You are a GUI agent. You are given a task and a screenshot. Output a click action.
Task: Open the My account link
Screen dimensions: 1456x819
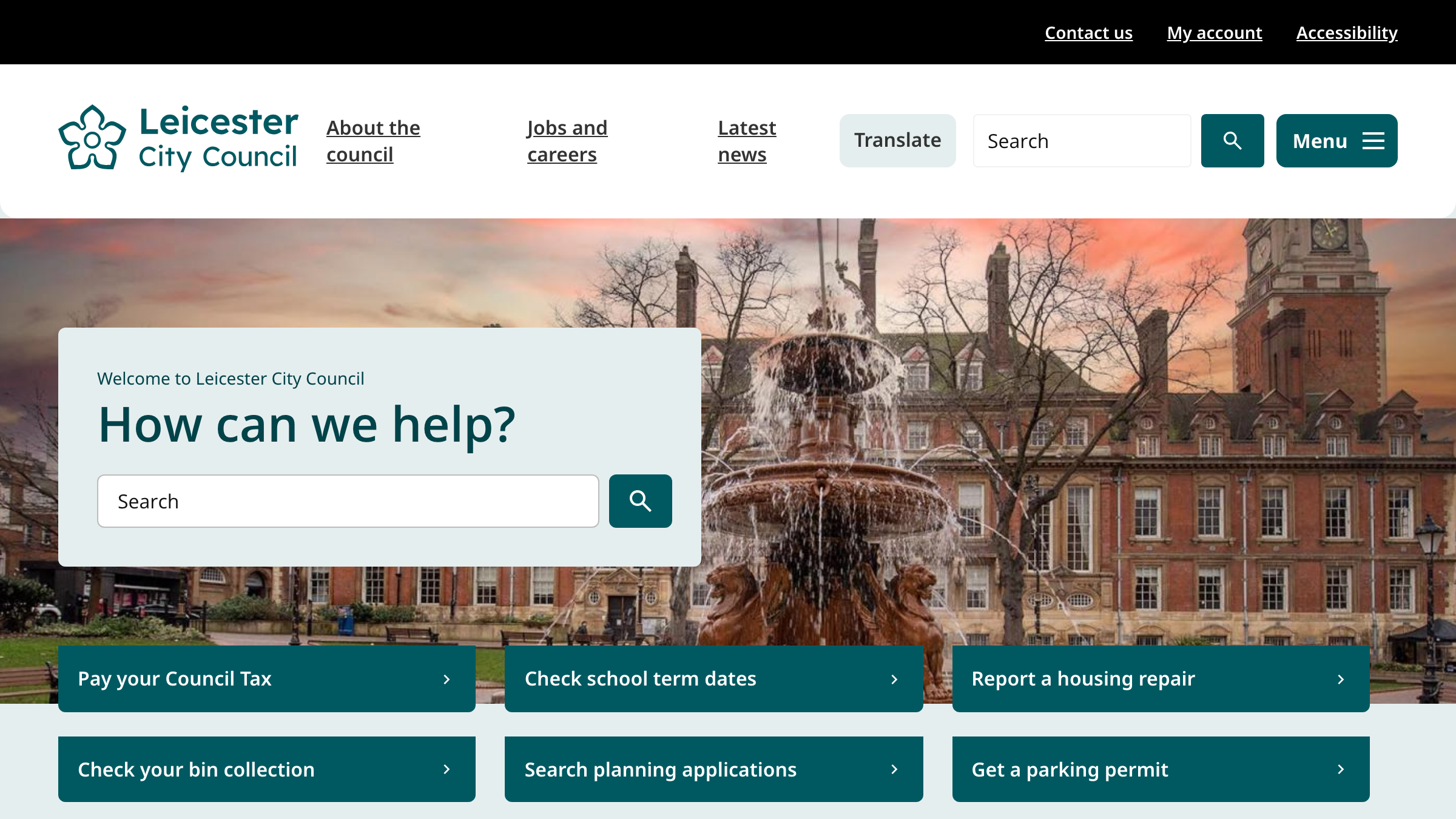1214,33
